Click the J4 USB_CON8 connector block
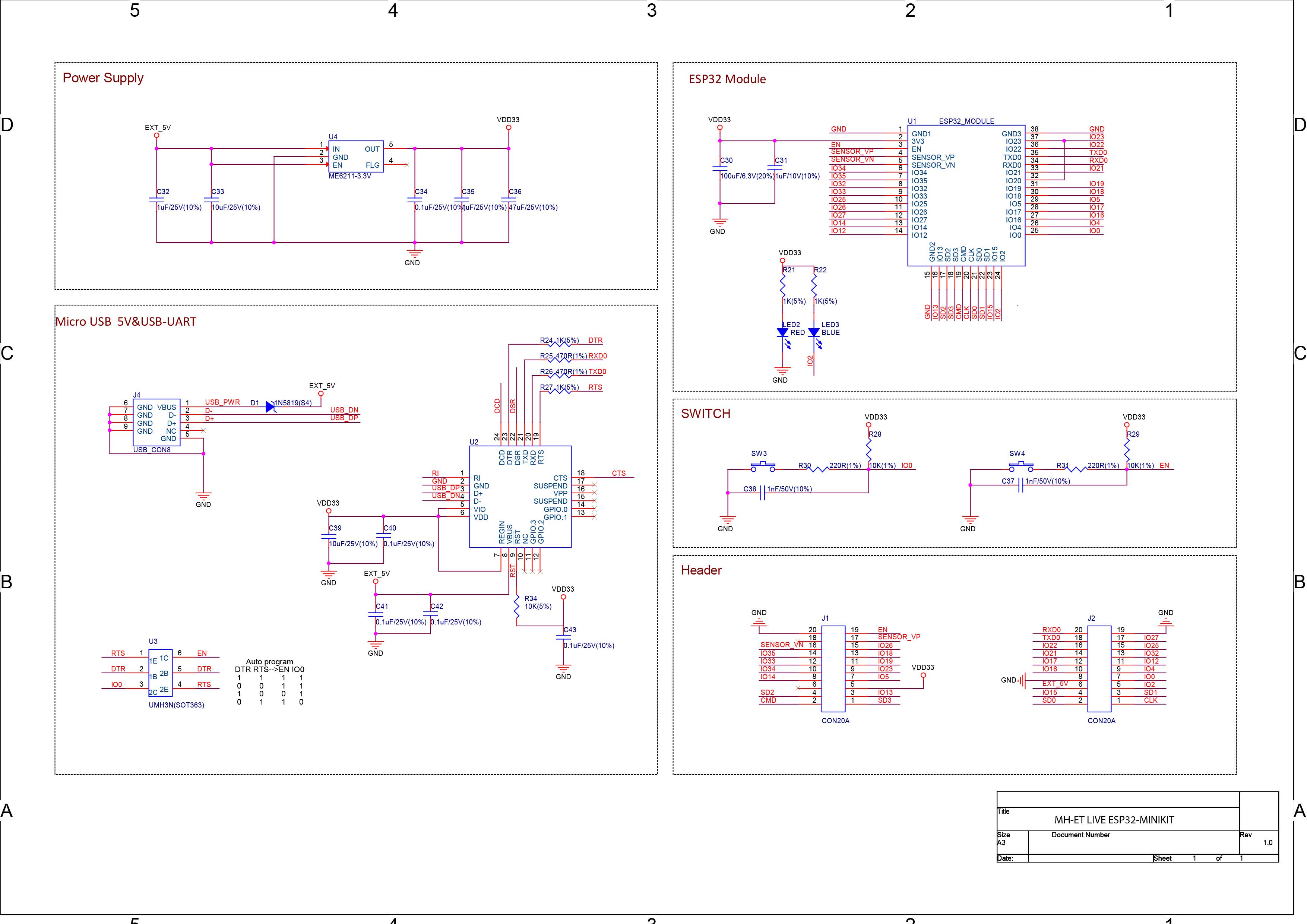This screenshot has height=924, width=1307. click(156, 423)
